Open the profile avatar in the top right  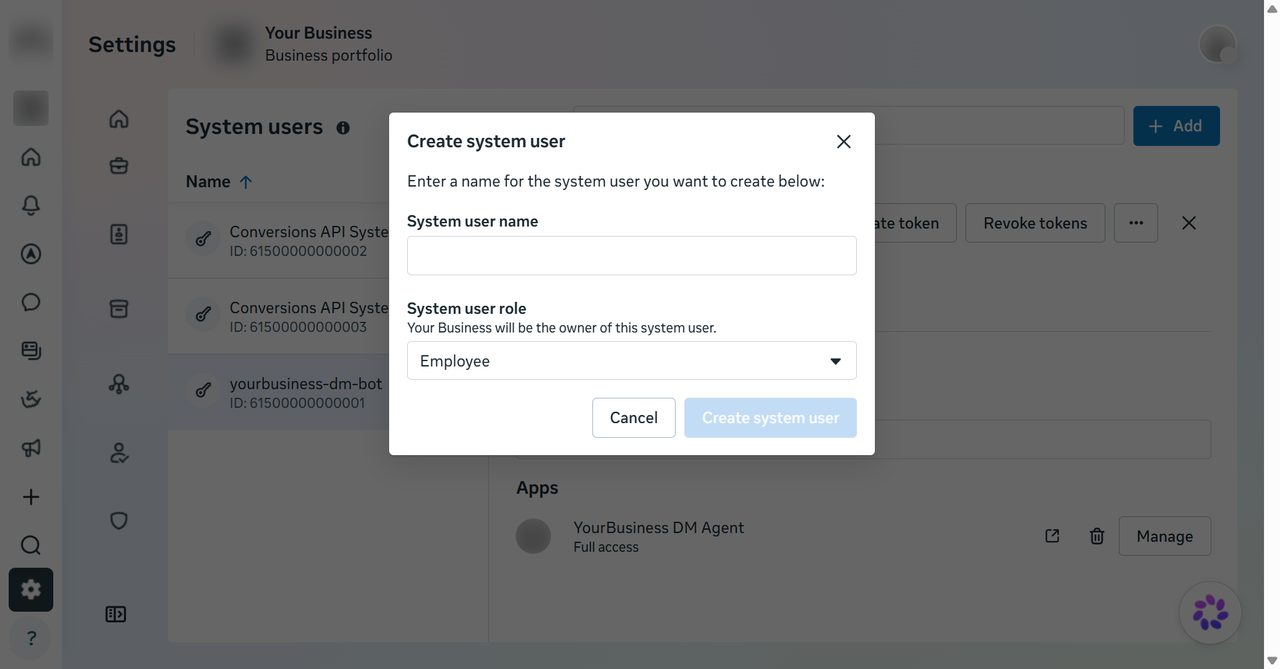pos(1218,44)
